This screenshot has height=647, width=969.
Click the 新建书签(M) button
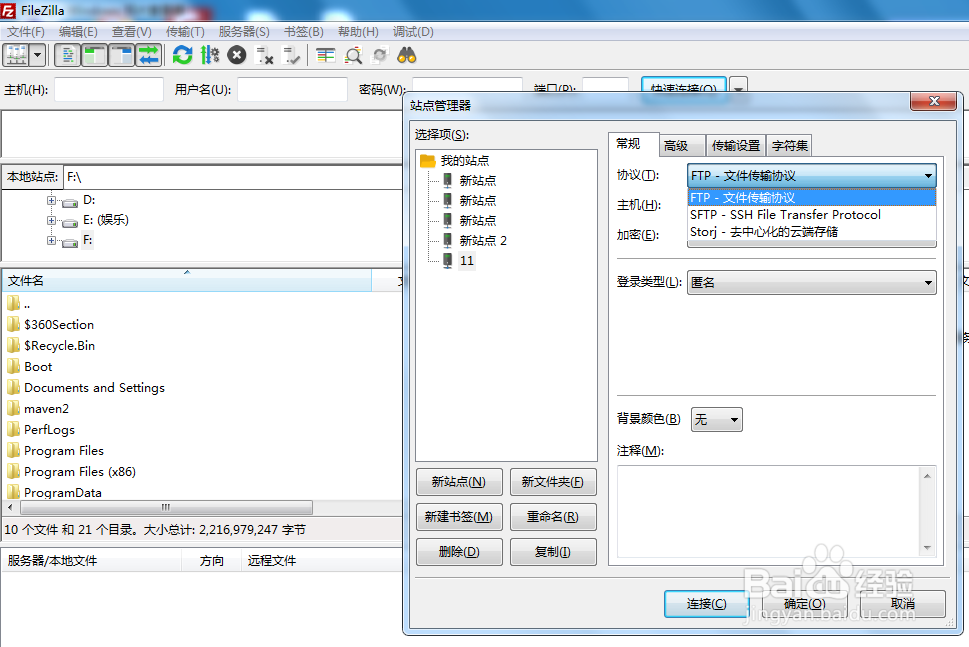459,517
